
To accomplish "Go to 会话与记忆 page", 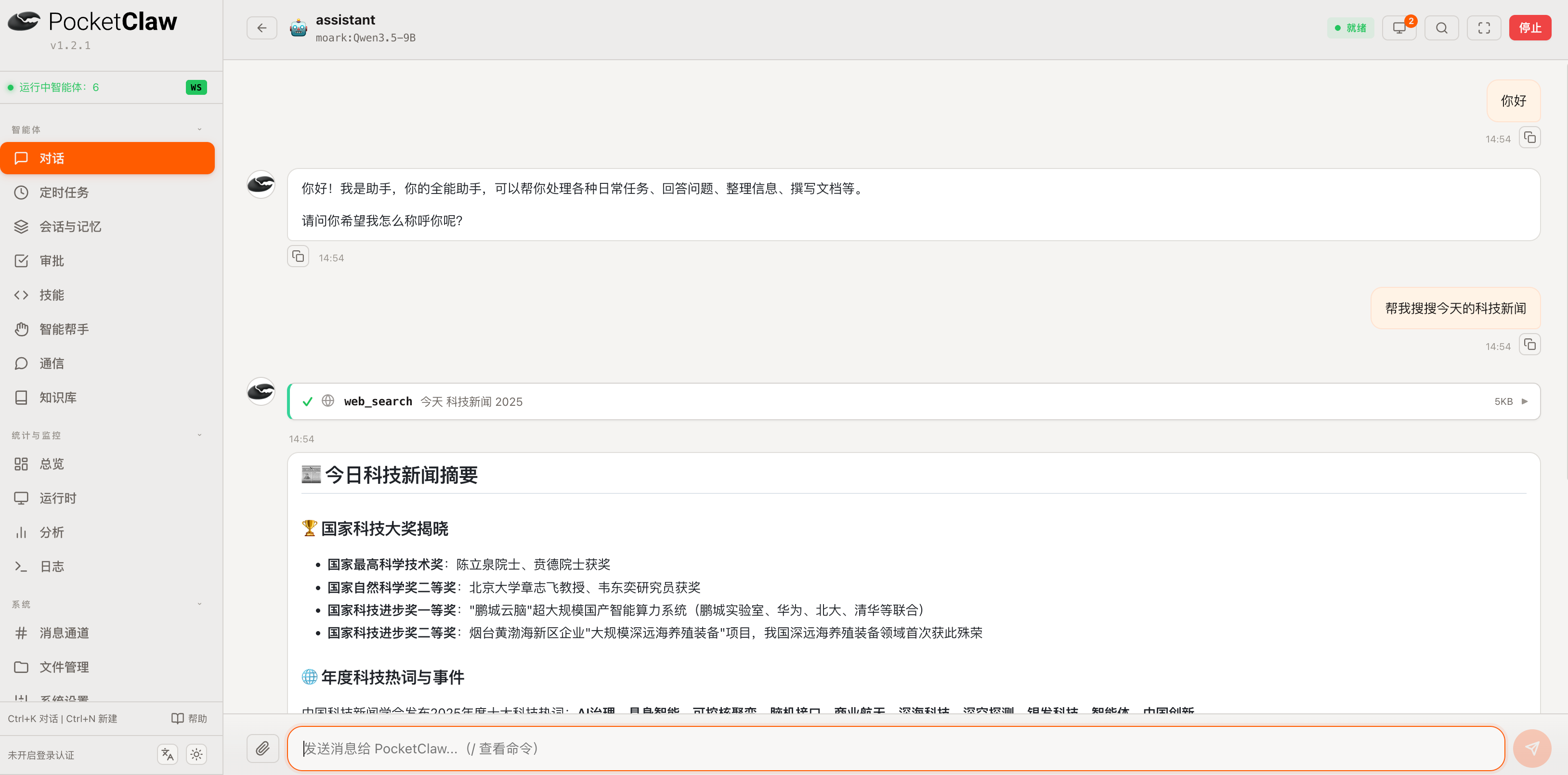I will click(x=107, y=226).
